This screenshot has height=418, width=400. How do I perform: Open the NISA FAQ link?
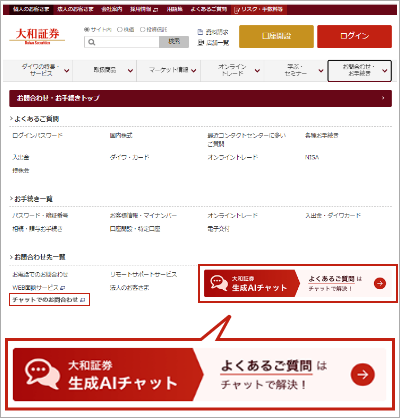tap(312, 157)
